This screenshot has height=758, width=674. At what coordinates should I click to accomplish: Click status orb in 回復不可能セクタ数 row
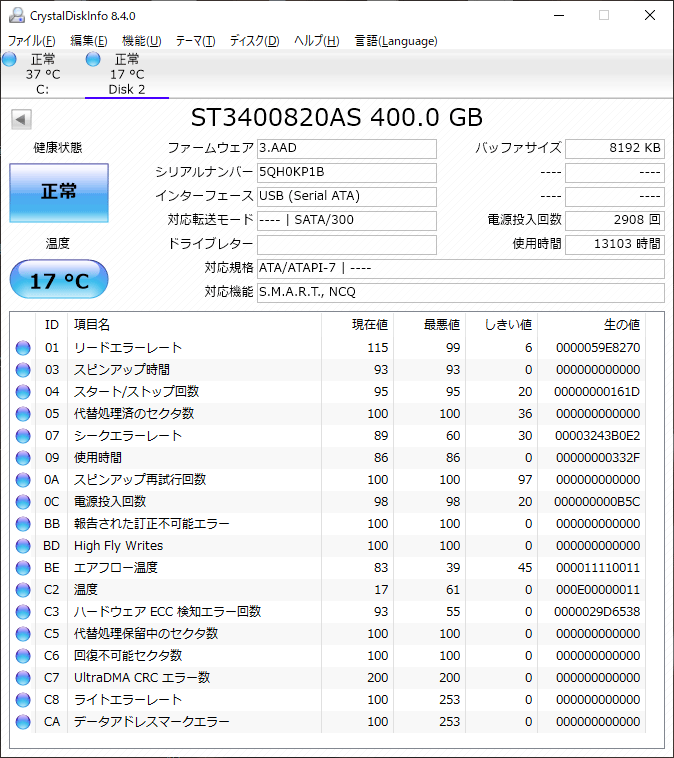tap(23, 656)
